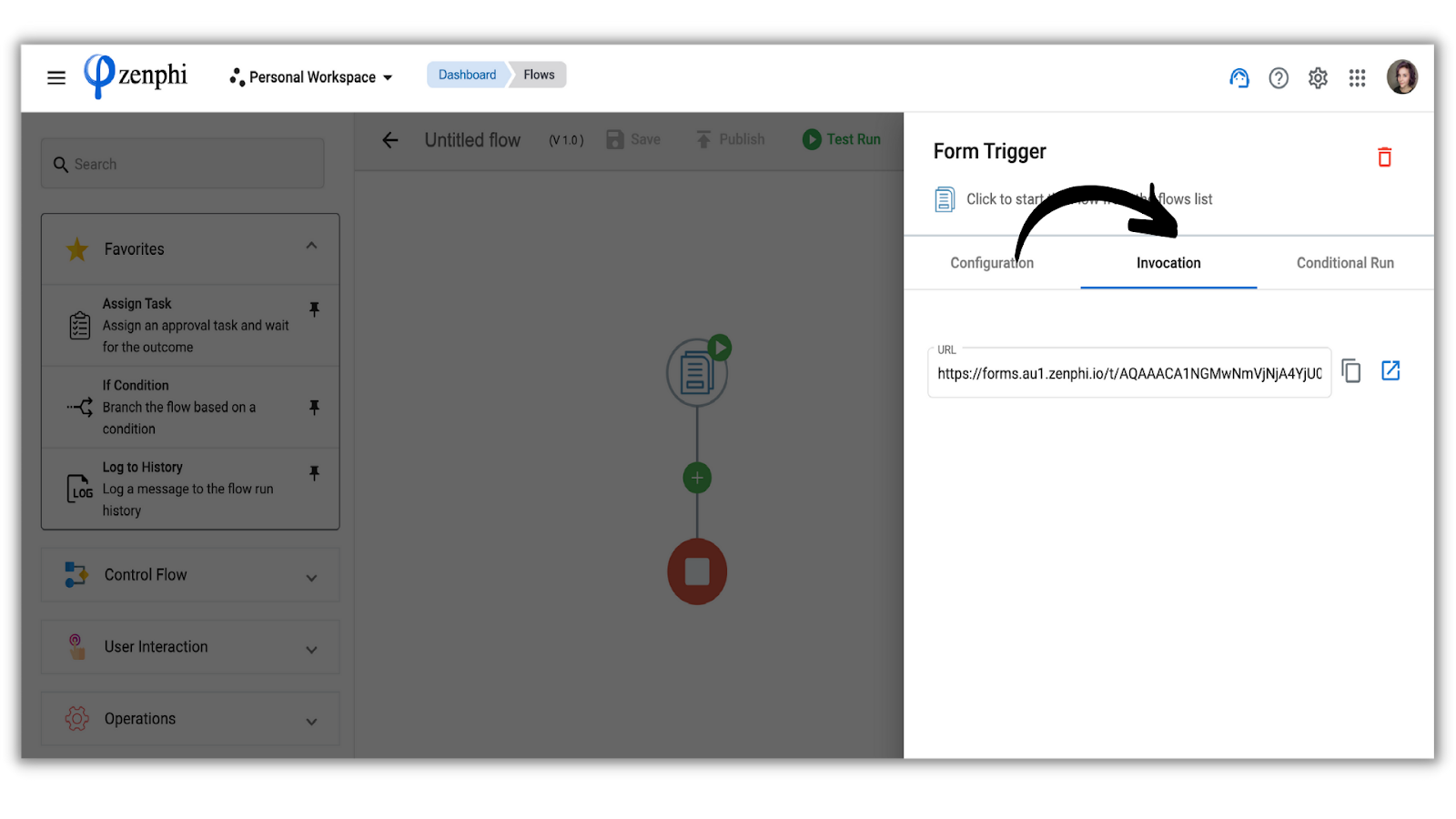The height and width of the screenshot is (819, 1456).
Task: Expand the User Interaction category
Action: click(190, 647)
